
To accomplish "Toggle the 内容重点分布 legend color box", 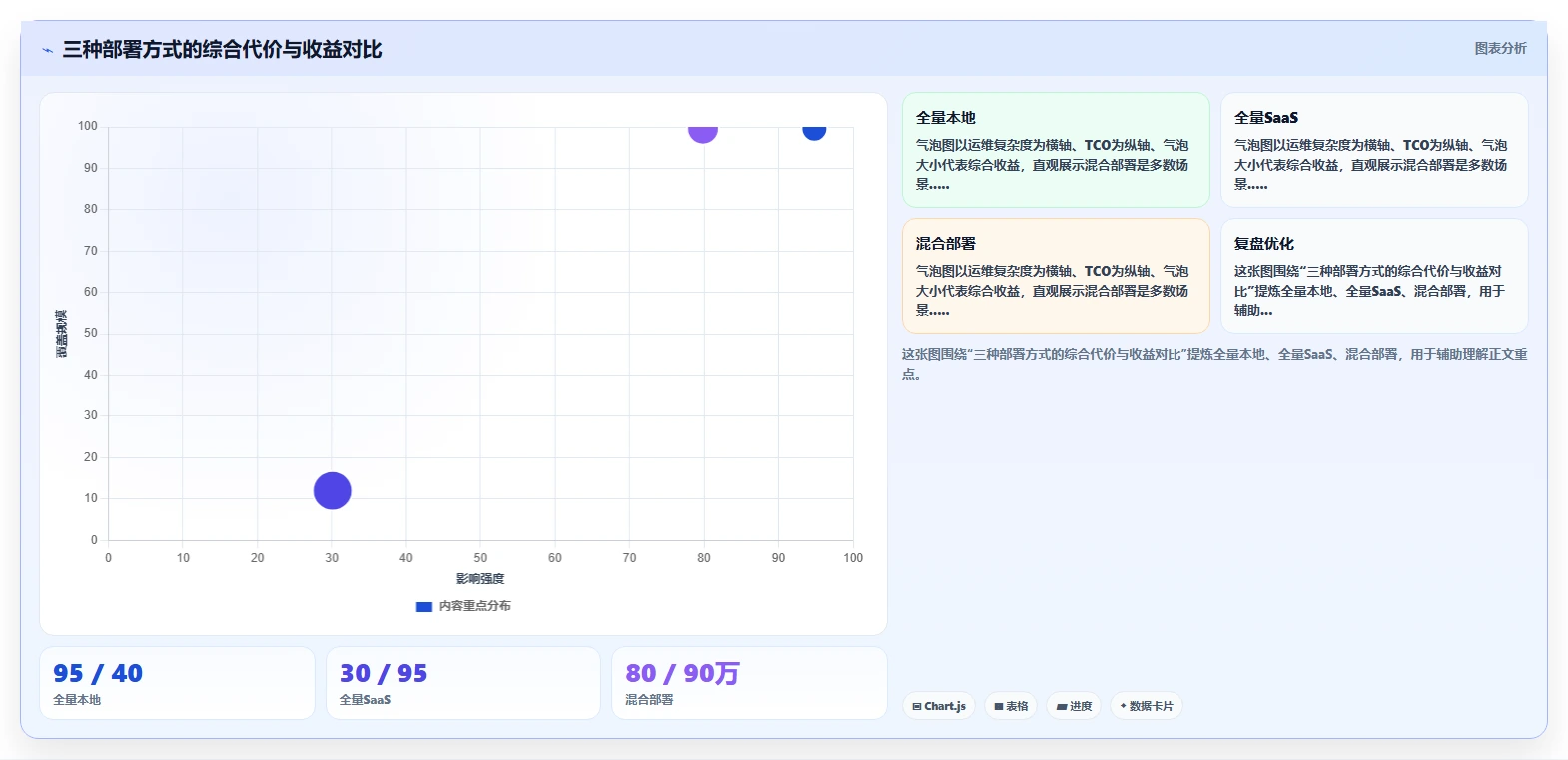I will coord(424,606).
